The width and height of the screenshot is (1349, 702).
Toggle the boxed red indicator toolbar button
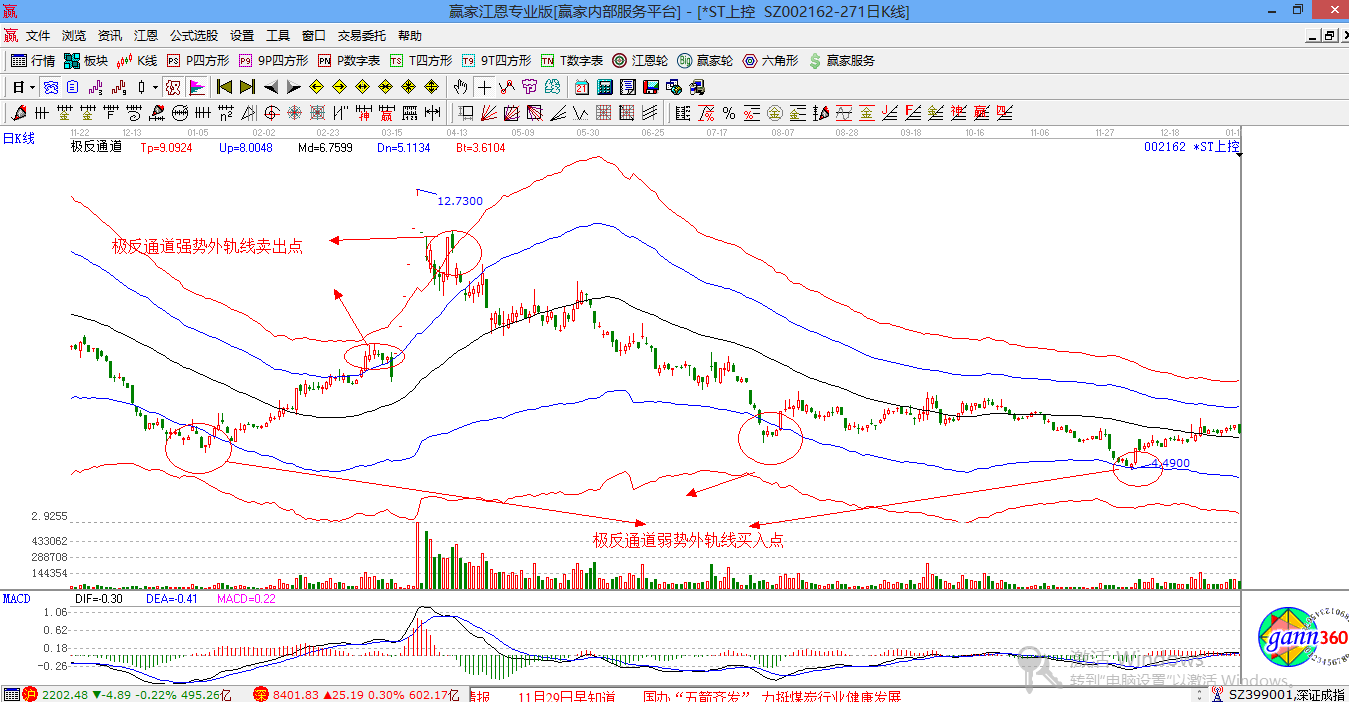click(x=173, y=87)
